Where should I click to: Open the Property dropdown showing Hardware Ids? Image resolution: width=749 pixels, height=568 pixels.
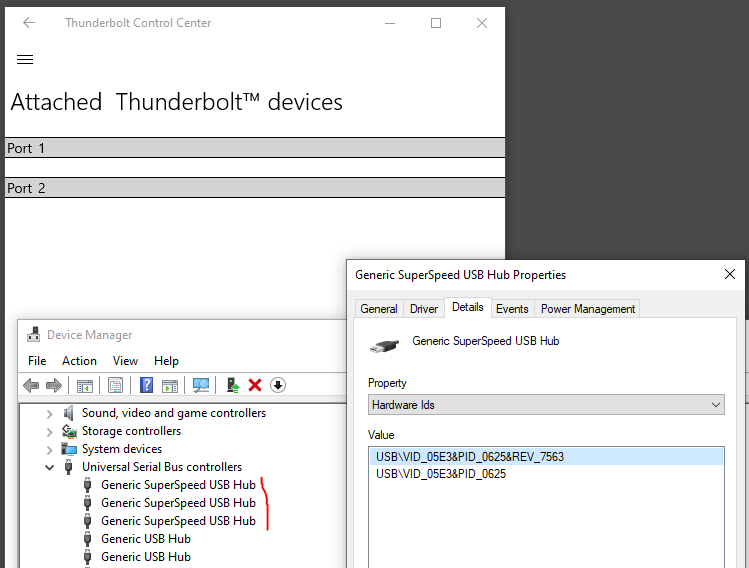click(x=546, y=405)
